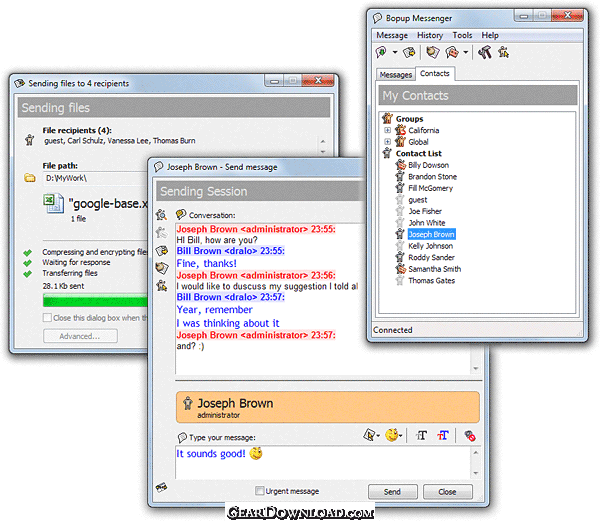Click in the Type your message text box
Viewport: 600px width, 521px height.
pos(323,462)
